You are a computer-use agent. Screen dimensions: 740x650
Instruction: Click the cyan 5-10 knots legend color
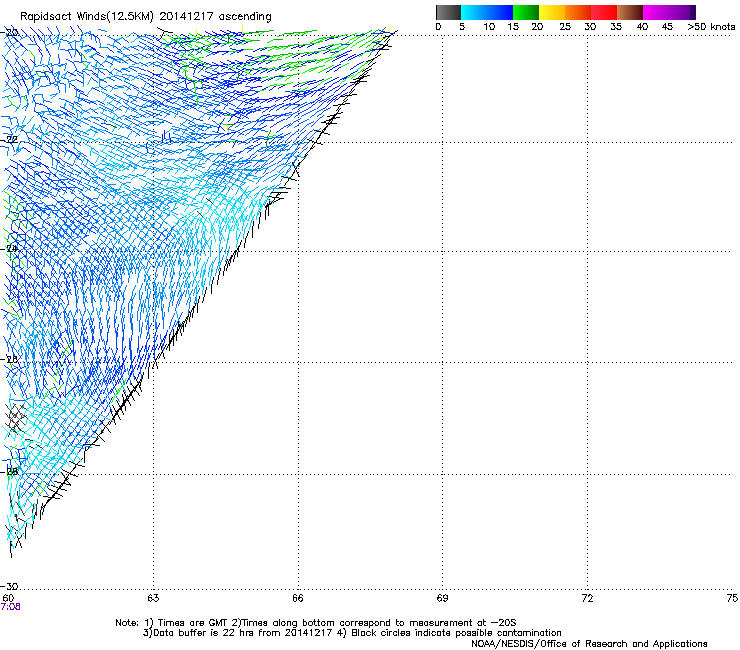pos(474,12)
